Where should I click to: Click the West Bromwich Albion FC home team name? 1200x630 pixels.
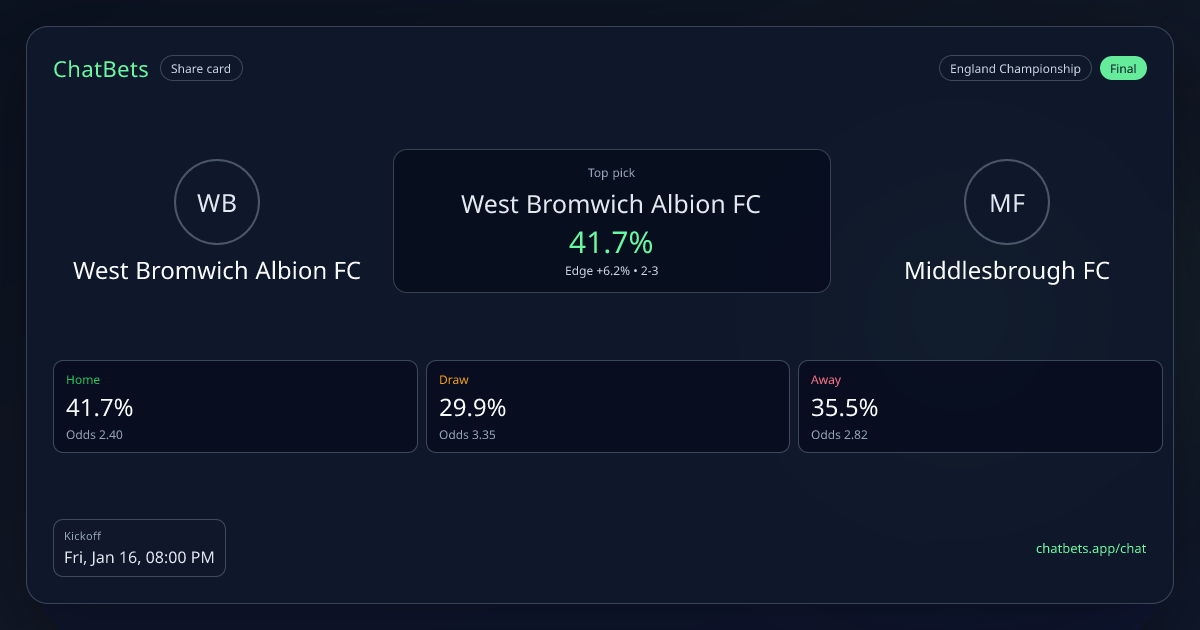[x=217, y=271]
